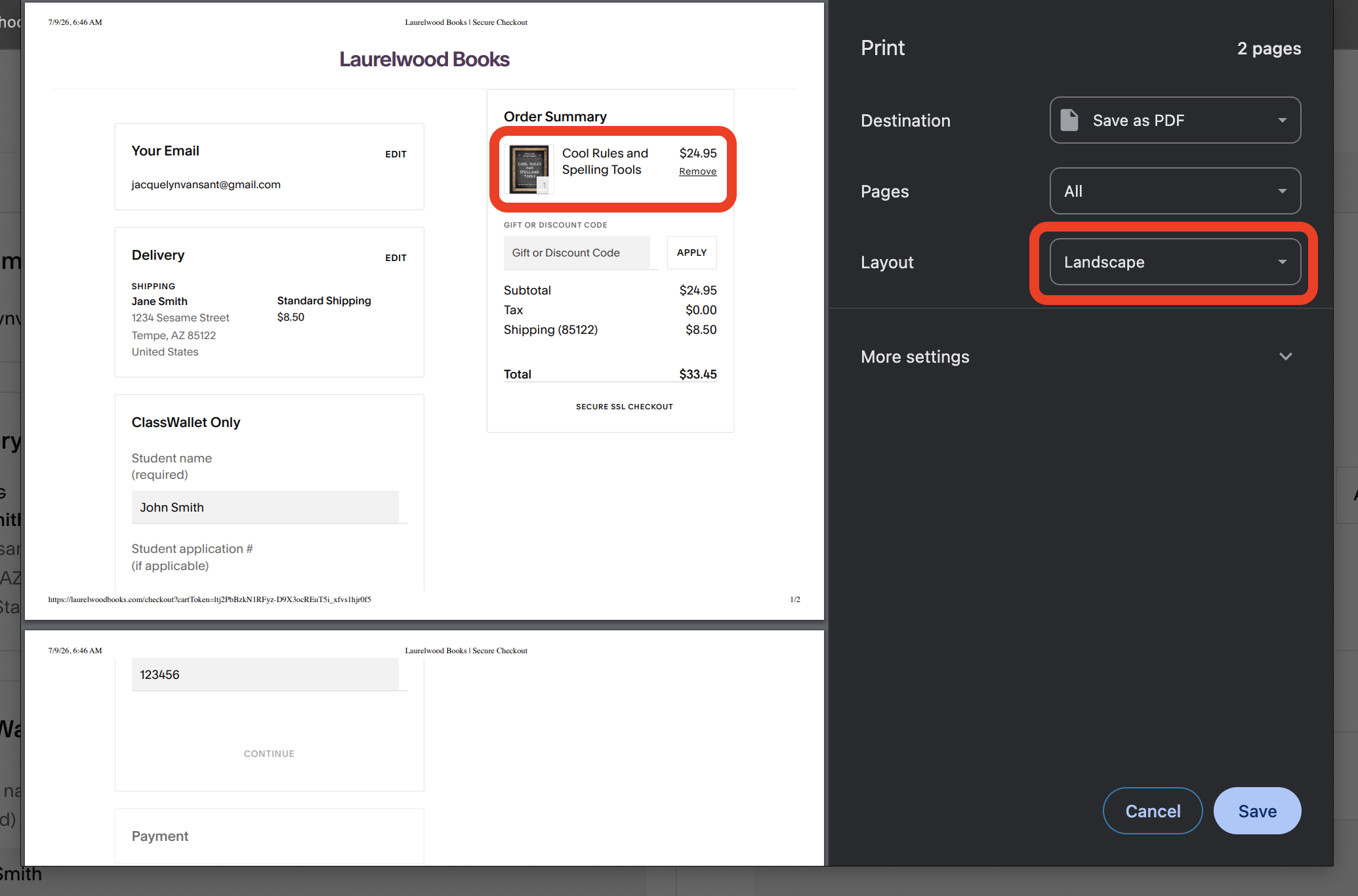This screenshot has height=896, width=1358.
Task: Click the Remove link under $24.95
Action: pos(697,171)
